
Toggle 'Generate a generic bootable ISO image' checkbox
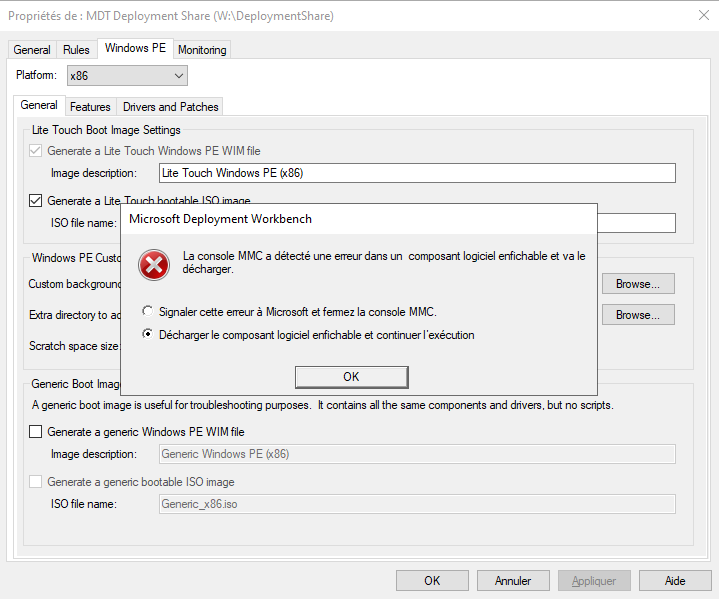point(35,482)
